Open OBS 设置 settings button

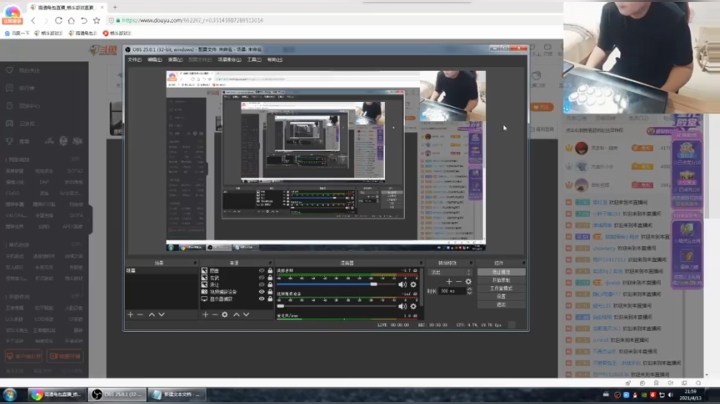501,297
